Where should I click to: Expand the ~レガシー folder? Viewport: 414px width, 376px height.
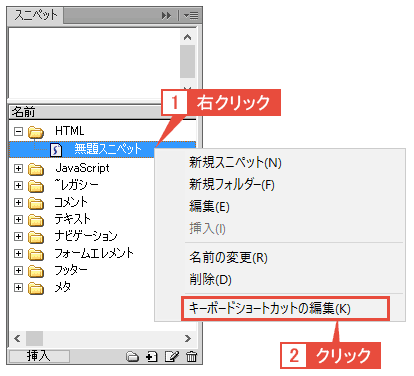(x=18, y=185)
